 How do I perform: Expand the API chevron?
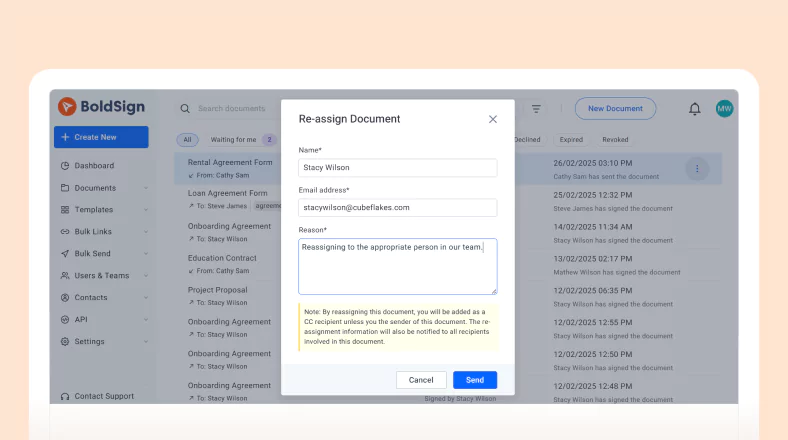click(x=146, y=319)
